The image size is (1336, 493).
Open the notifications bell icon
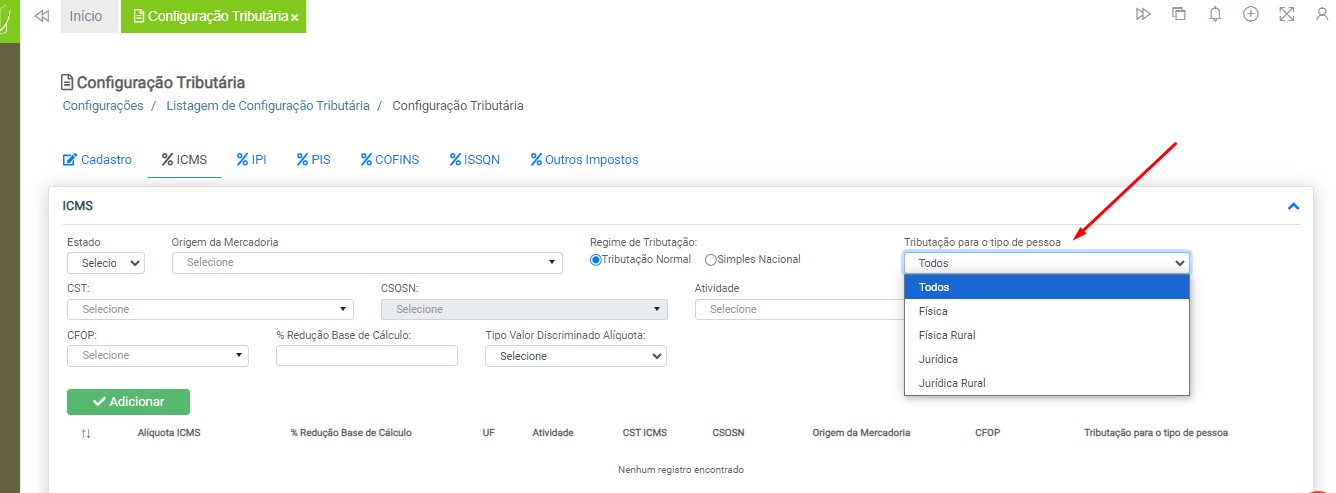(1215, 14)
